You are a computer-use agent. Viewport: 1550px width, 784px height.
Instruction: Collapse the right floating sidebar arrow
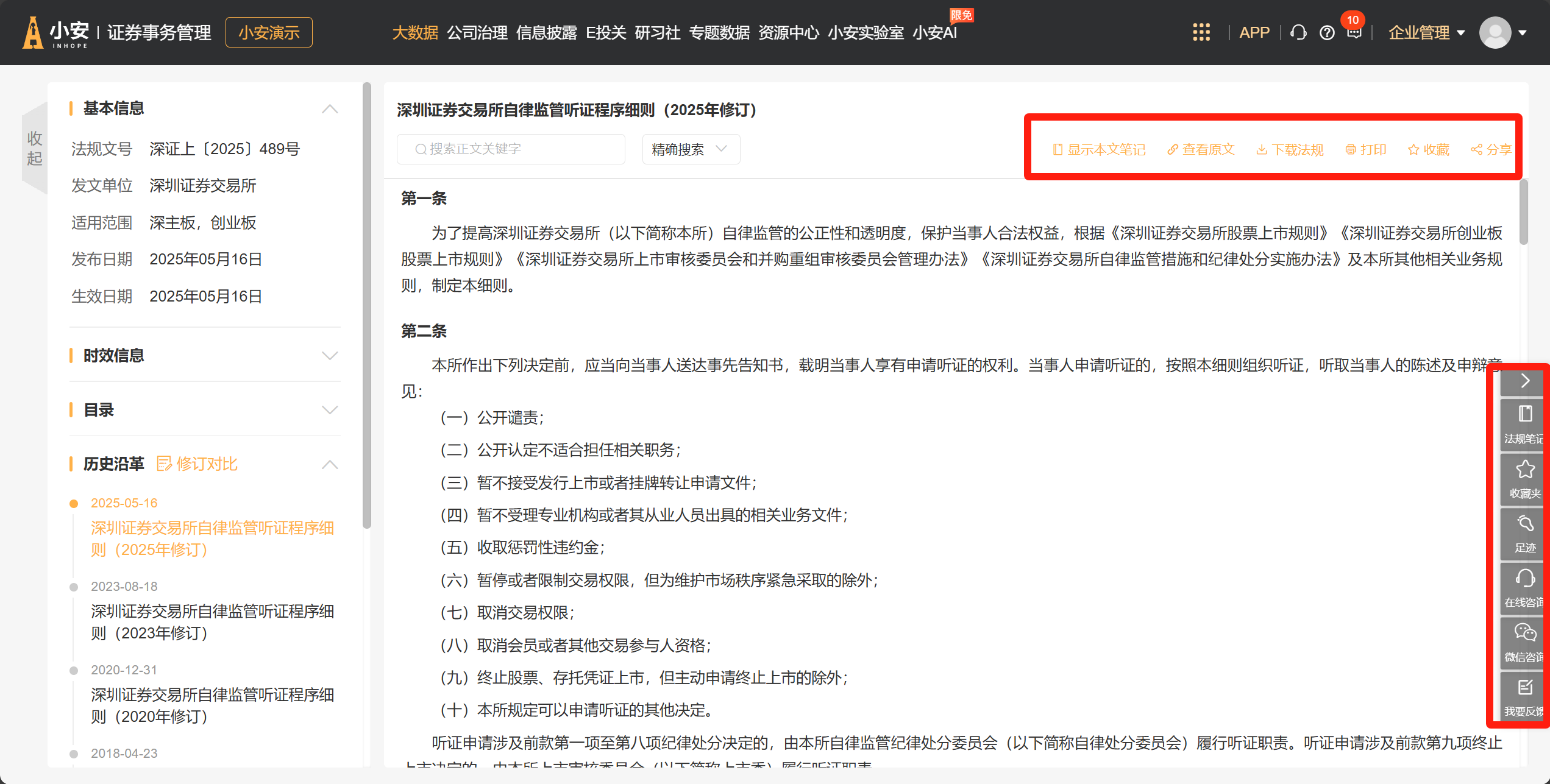coord(1524,381)
